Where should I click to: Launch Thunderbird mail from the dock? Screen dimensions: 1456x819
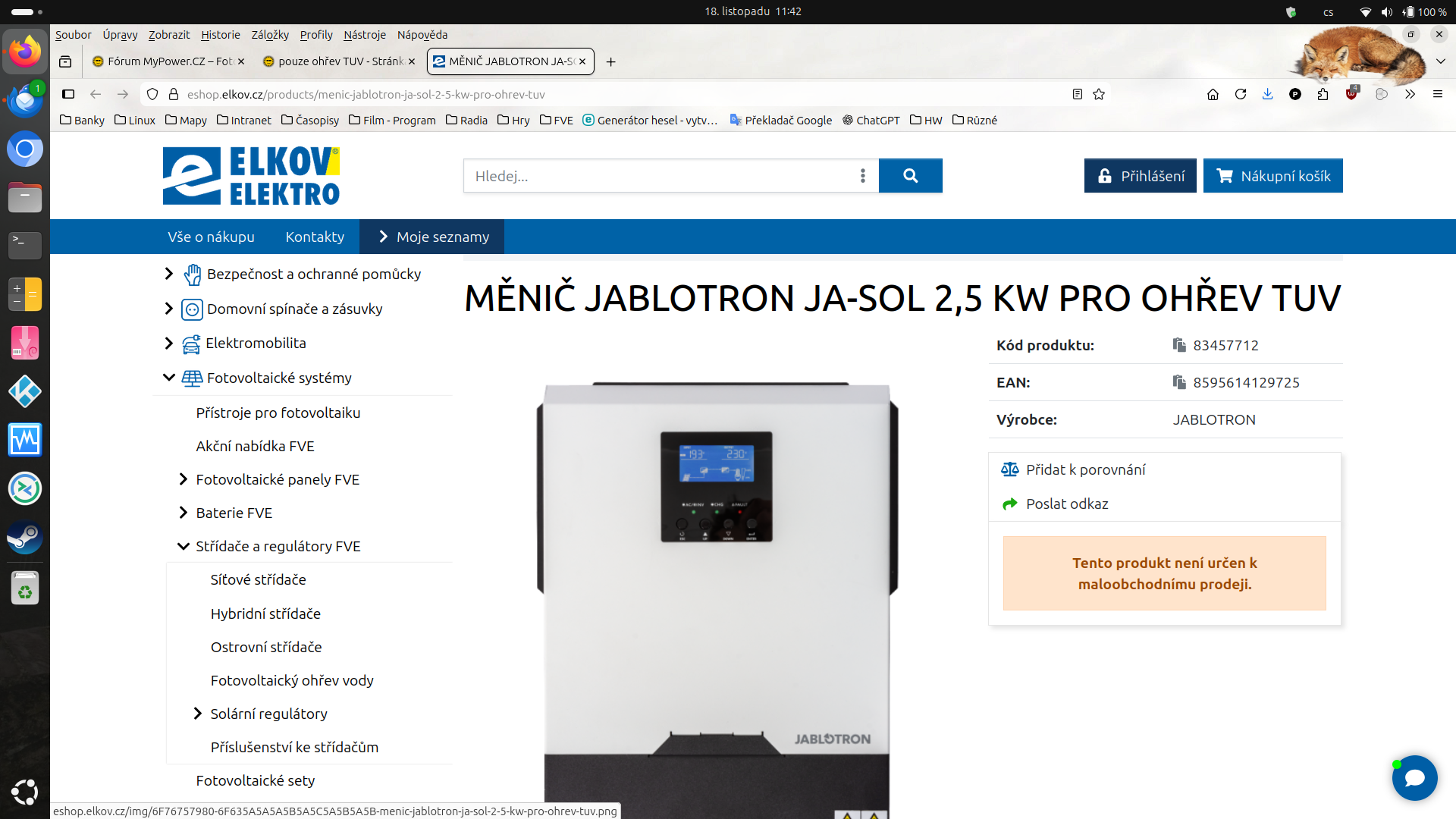pyautogui.click(x=25, y=100)
